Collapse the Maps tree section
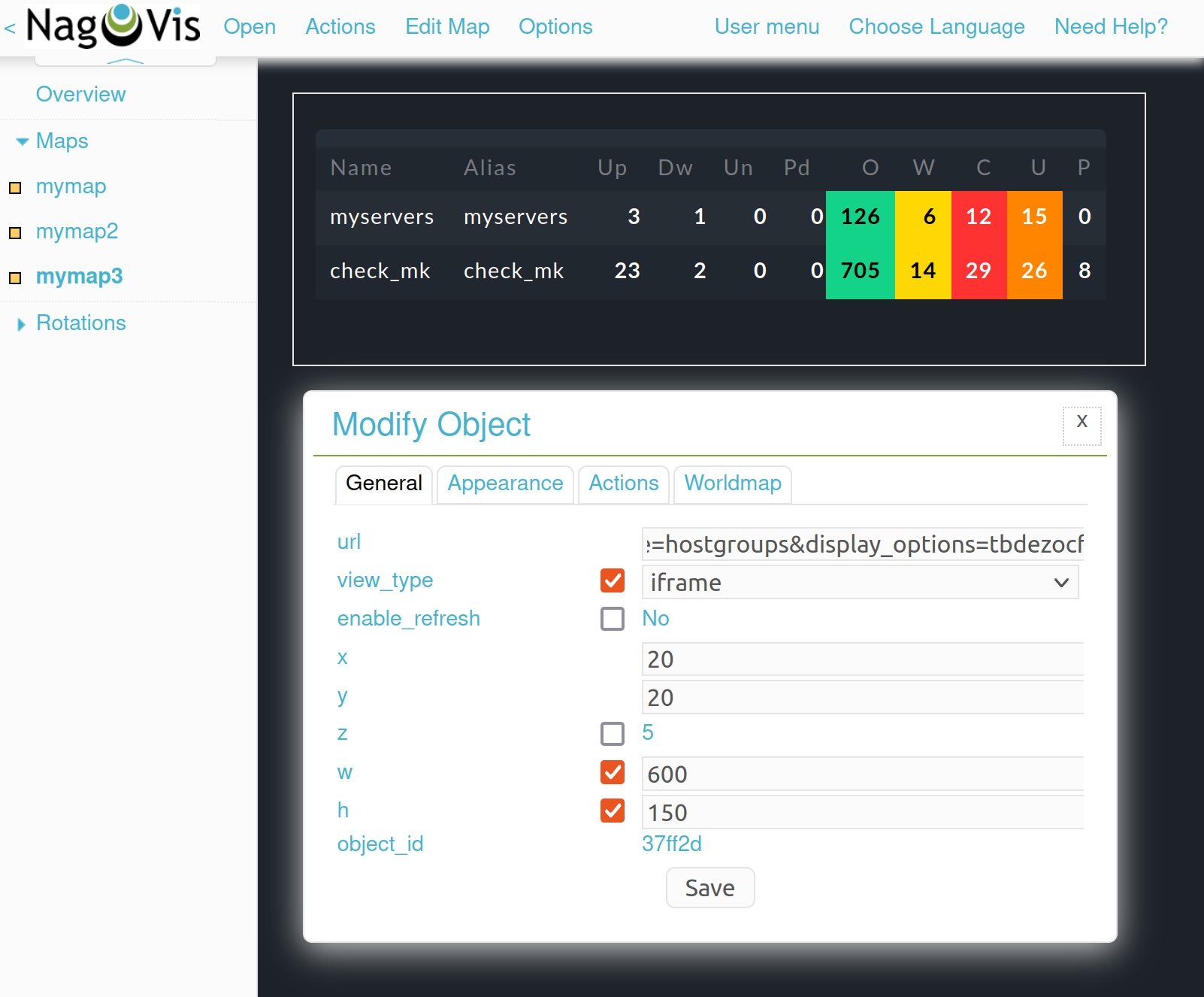 click(x=23, y=141)
